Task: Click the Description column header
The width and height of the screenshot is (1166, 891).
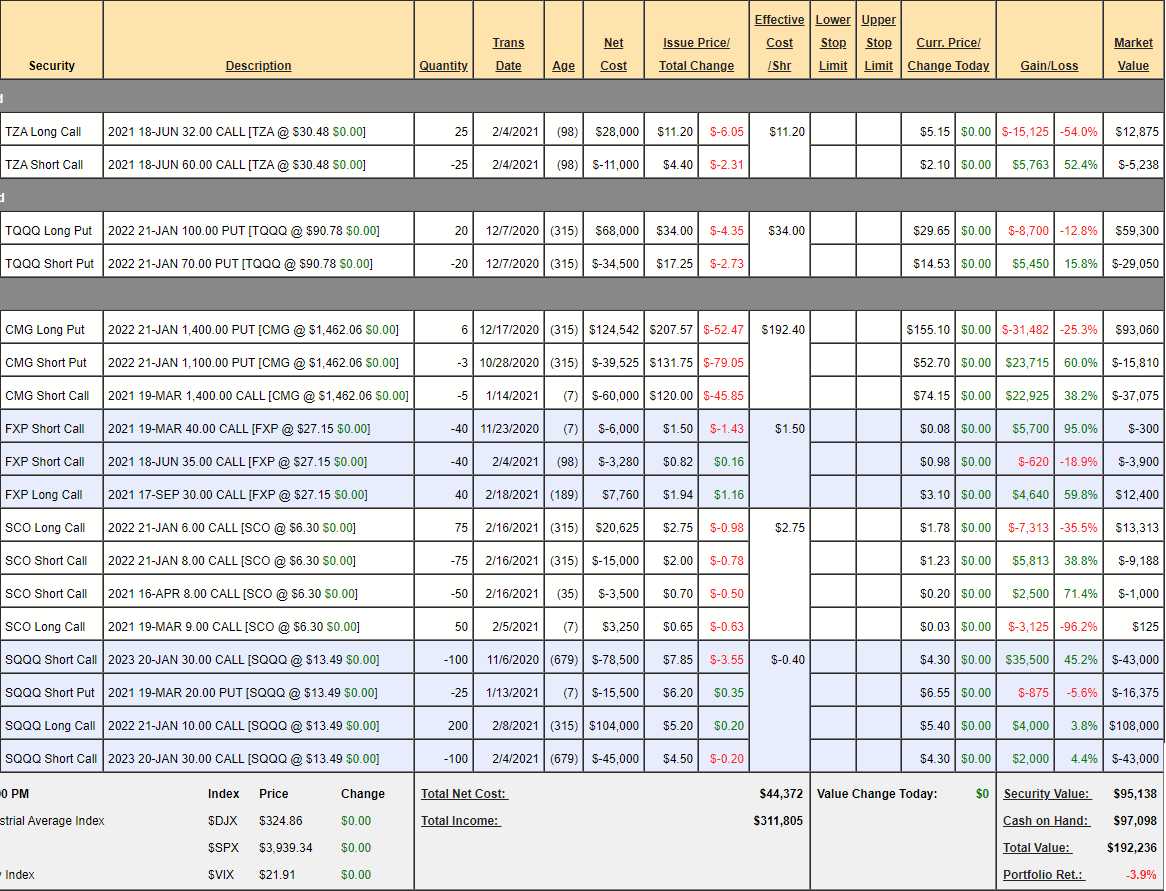Action: (258, 66)
